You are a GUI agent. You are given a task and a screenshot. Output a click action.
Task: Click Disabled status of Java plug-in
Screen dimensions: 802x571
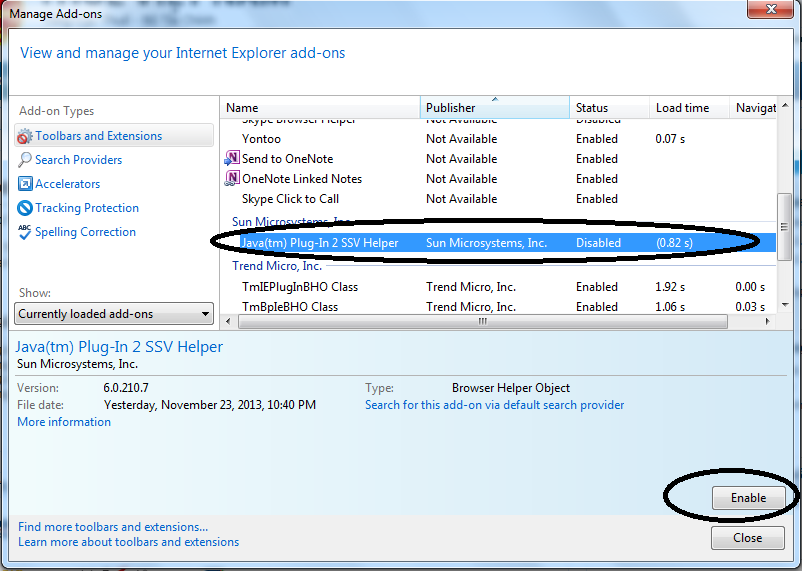(598, 243)
